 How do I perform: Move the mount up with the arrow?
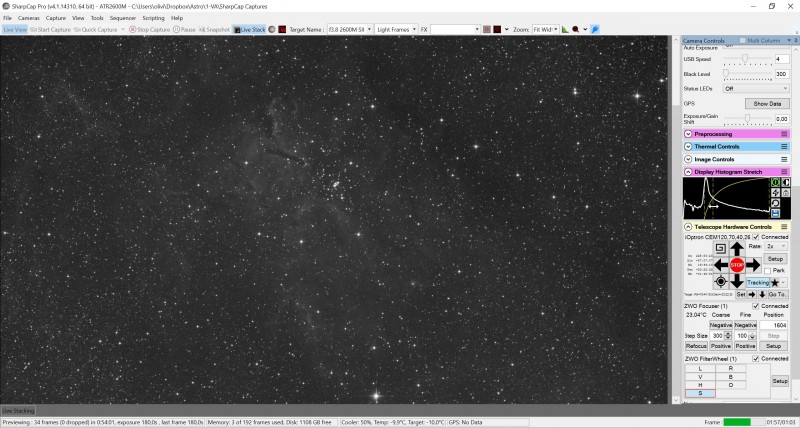[x=737, y=249]
